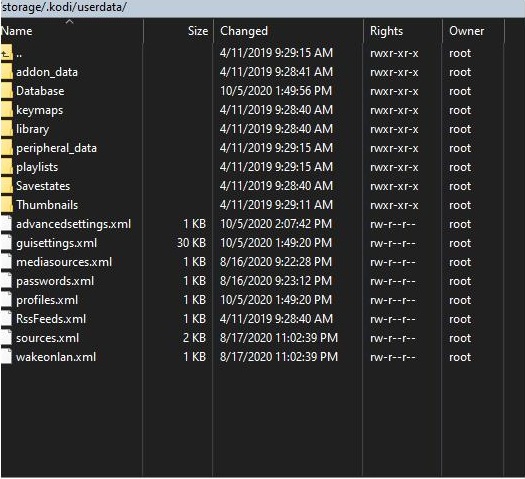Image resolution: width=525 pixels, height=479 pixels.
Task: Click the Savestates folder icon
Action: coord(7,186)
